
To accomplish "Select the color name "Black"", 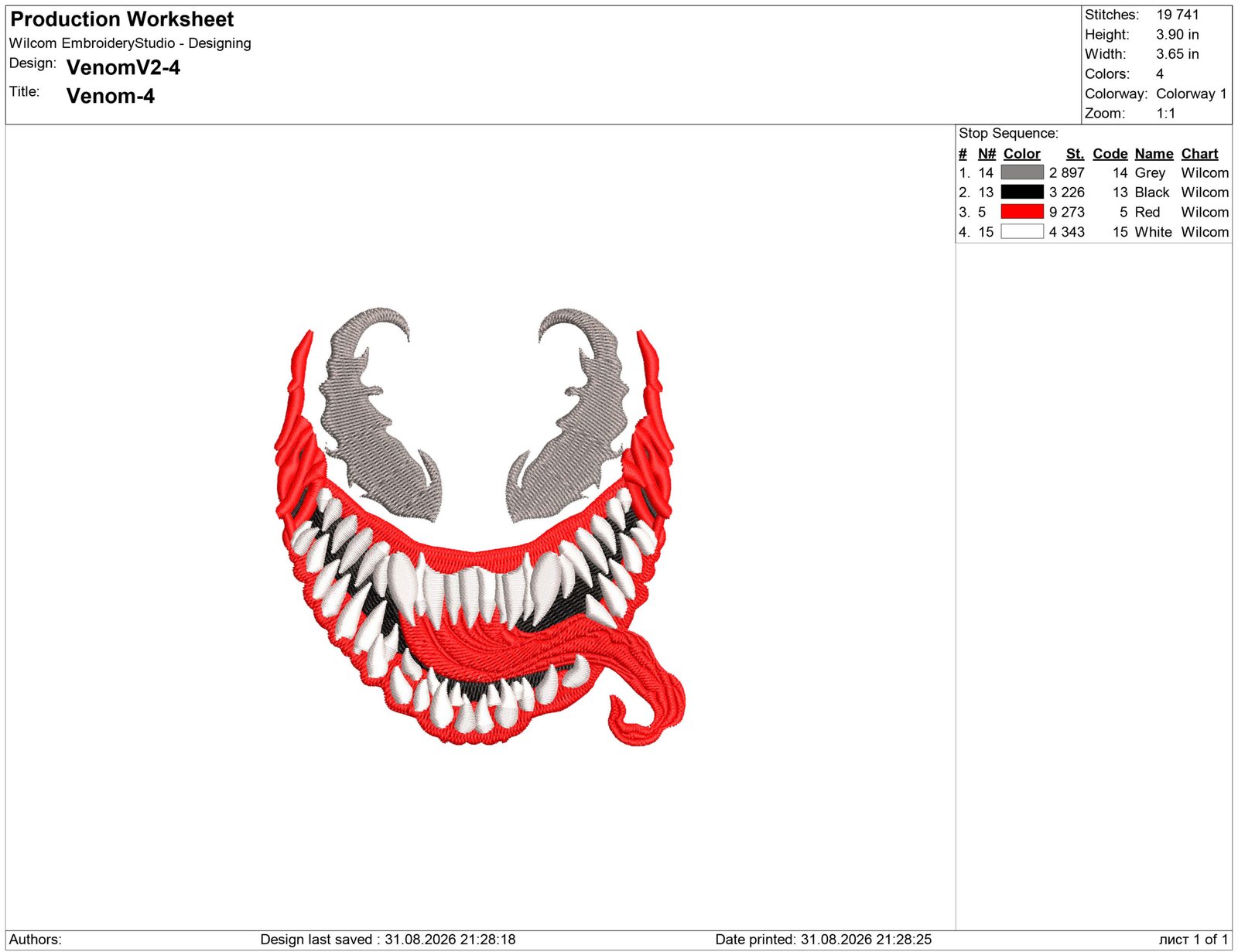I will [1152, 193].
